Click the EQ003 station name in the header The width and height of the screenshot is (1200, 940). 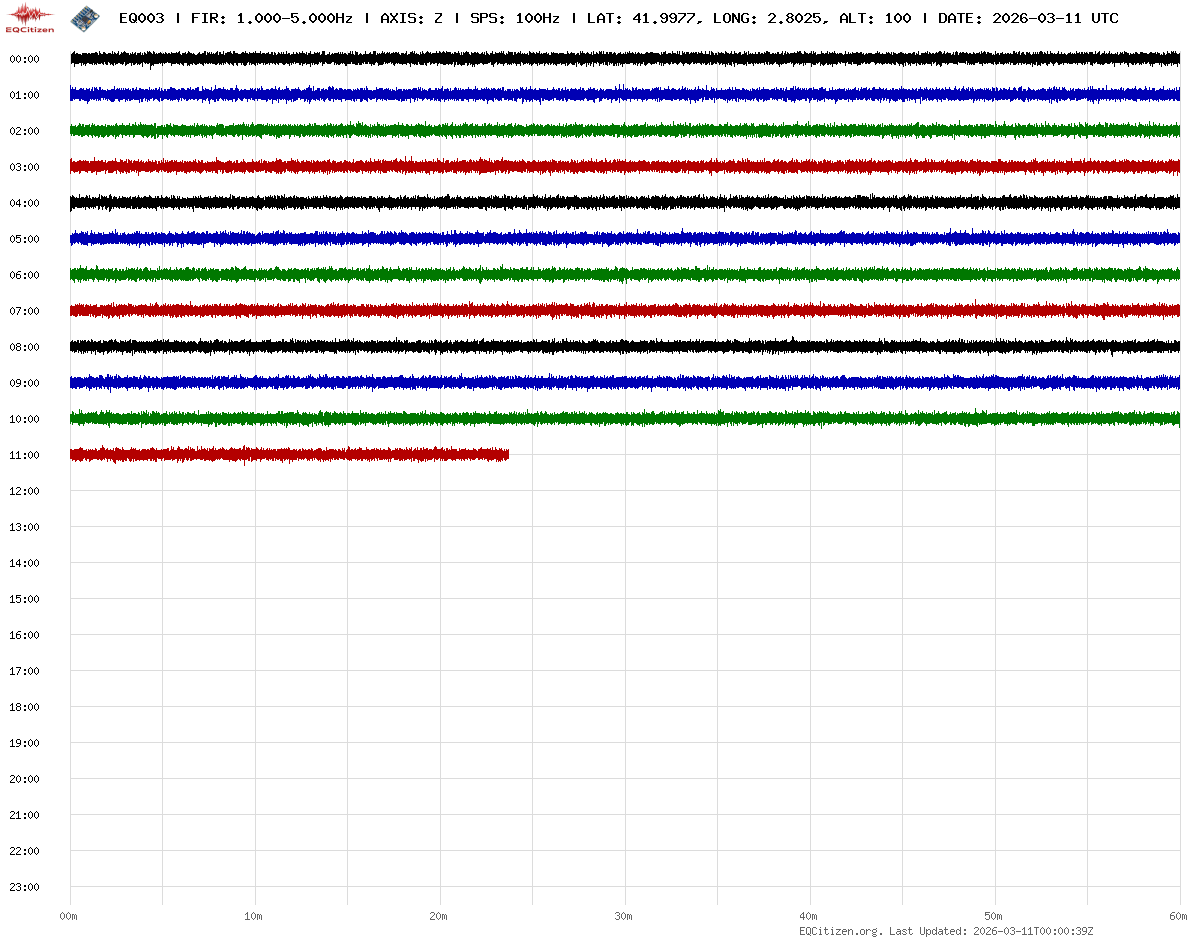click(141, 19)
